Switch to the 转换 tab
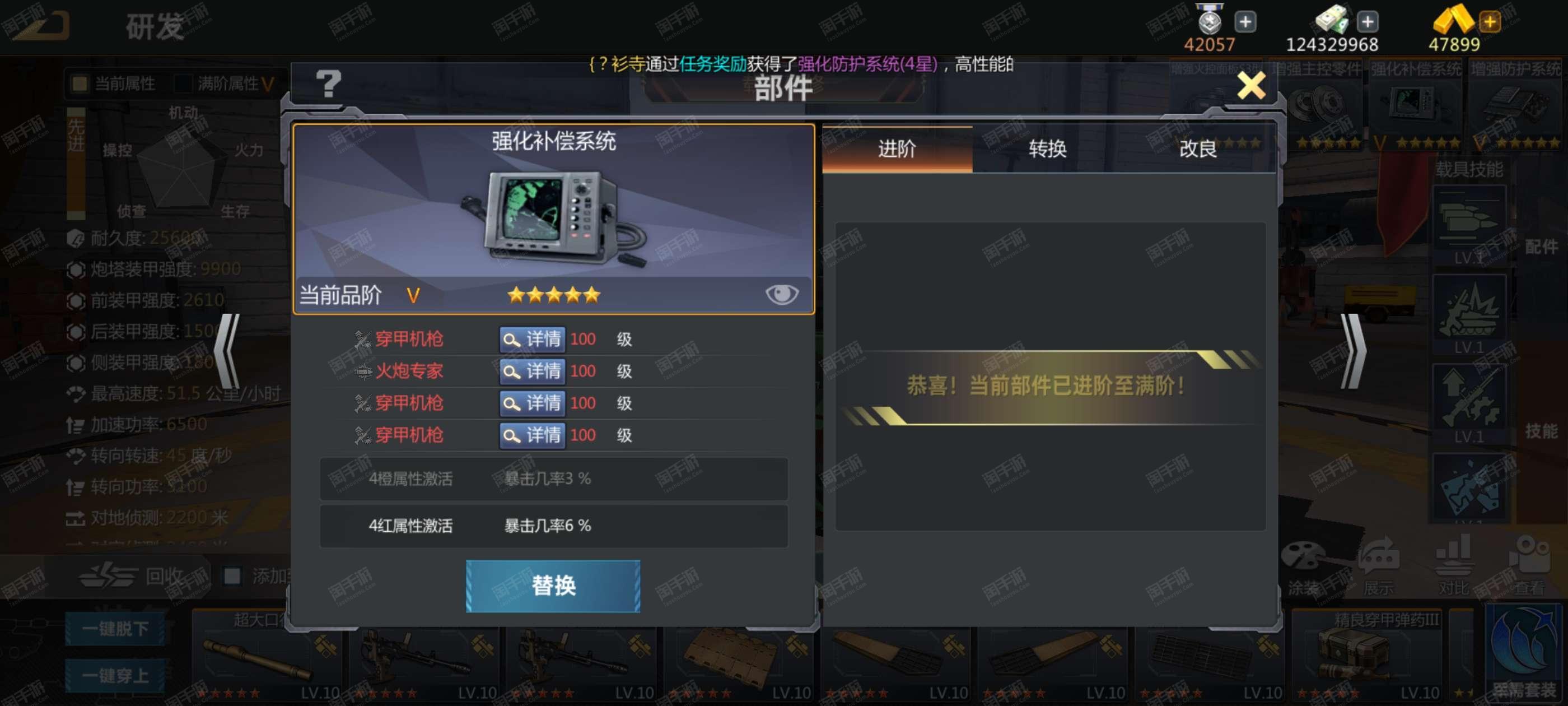 click(x=1047, y=148)
